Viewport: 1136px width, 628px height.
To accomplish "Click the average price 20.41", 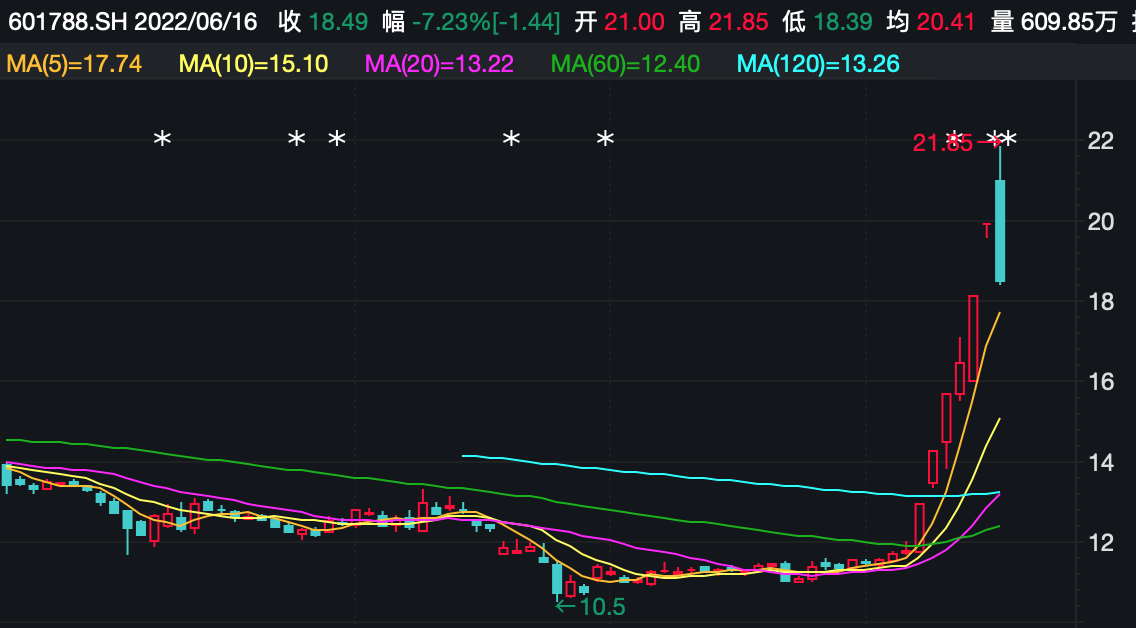I will coord(945,22).
